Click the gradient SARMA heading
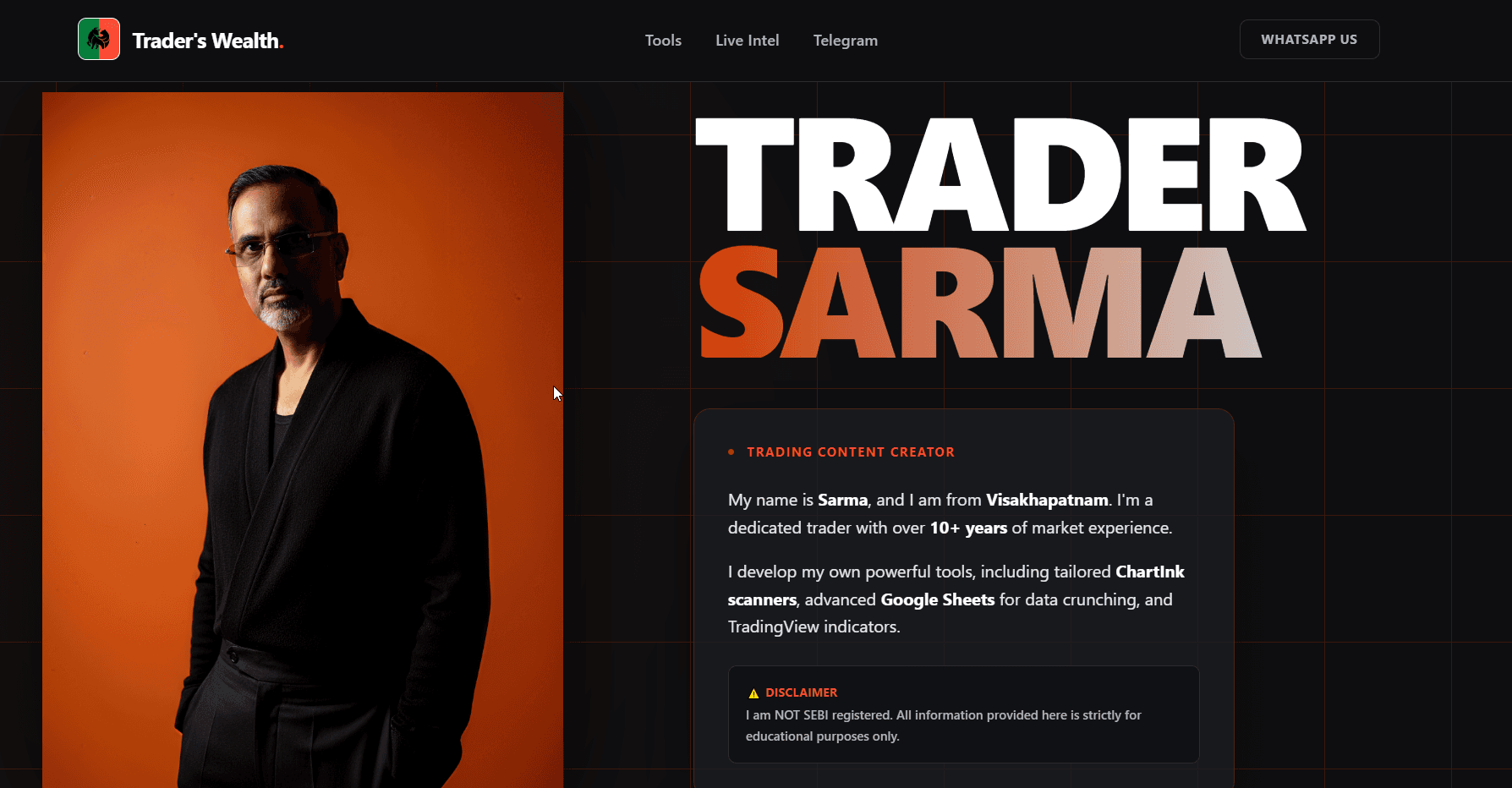This screenshot has height=788, width=1512. pyautogui.click(x=981, y=303)
